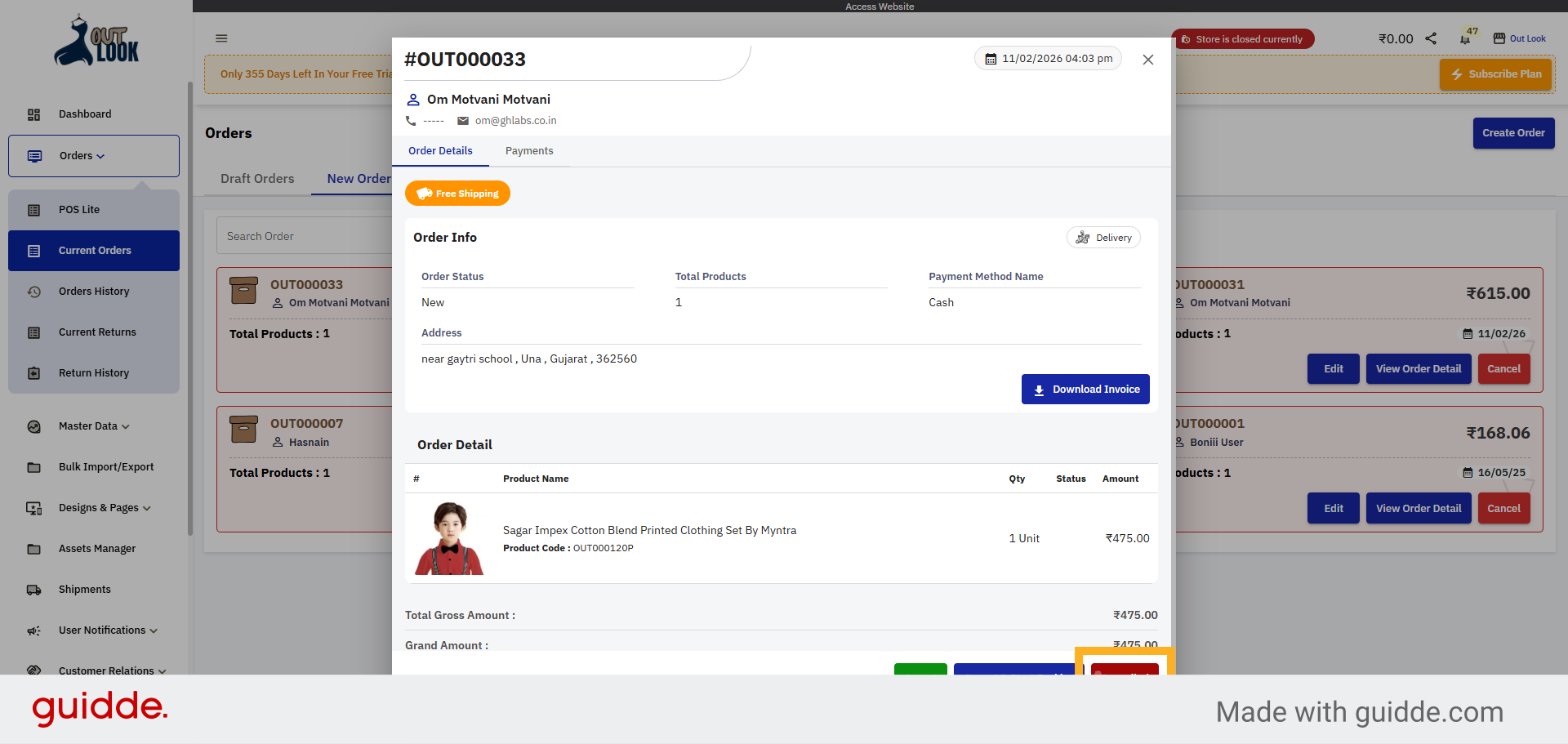The height and width of the screenshot is (744, 1568).
Task: Expand the Orders menu chevron
Action: coord(100,157)
